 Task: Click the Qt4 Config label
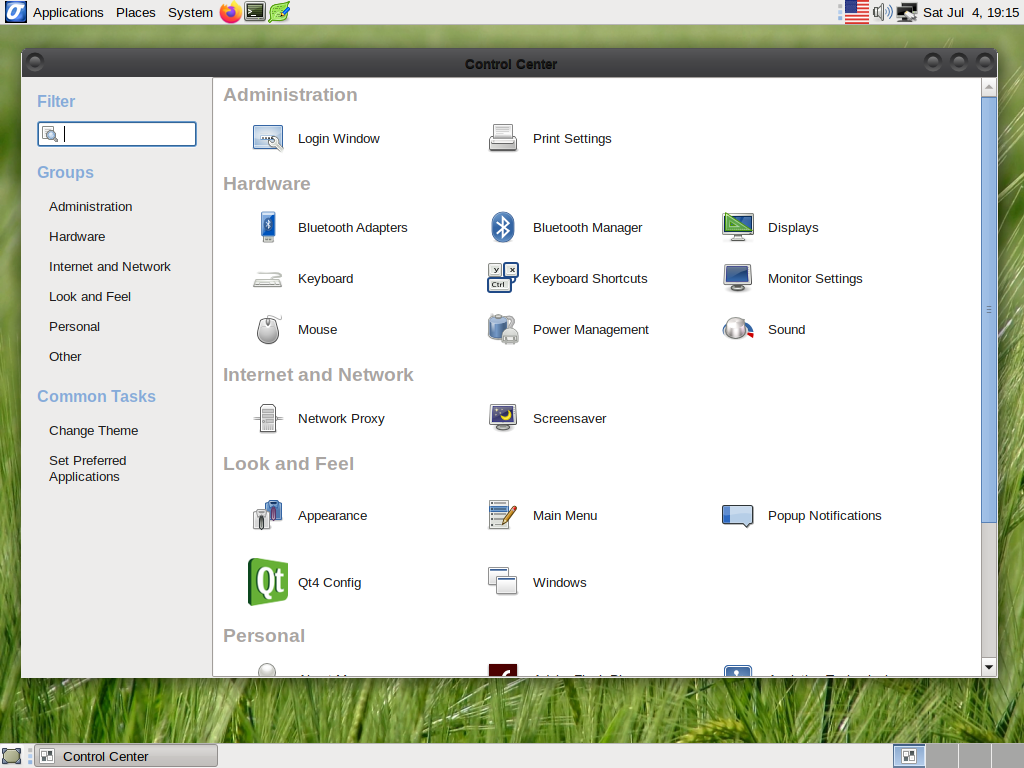pyautogui.click(x=330, y=582)
